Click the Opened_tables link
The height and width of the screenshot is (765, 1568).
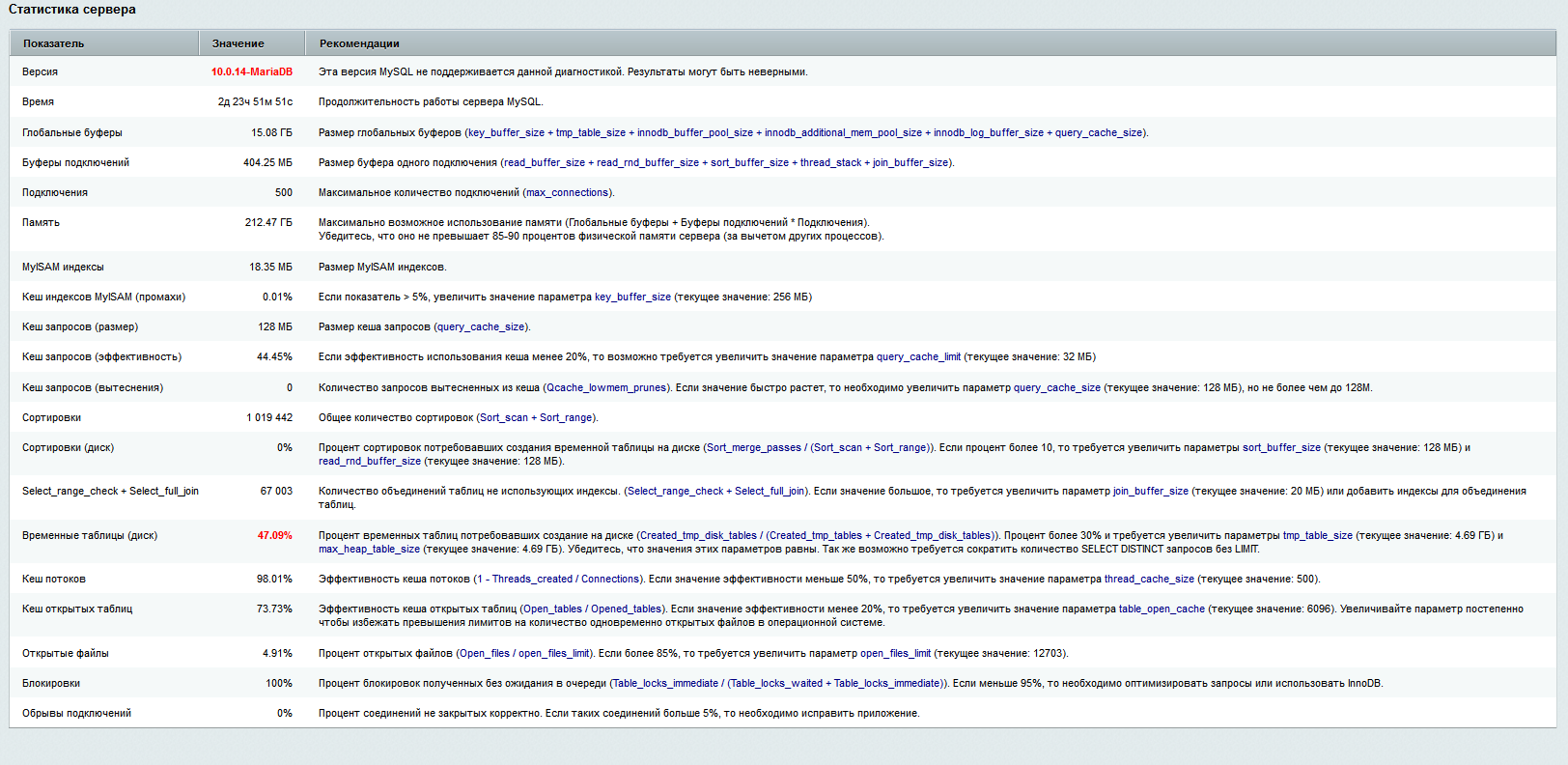pyautogui.click(x=626, y=609)
